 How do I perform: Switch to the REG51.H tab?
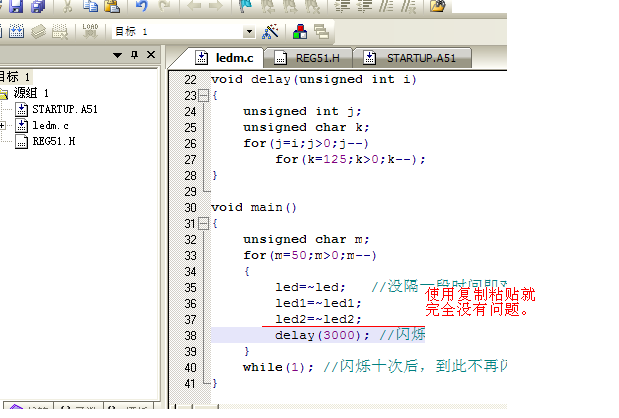[307, 58]
